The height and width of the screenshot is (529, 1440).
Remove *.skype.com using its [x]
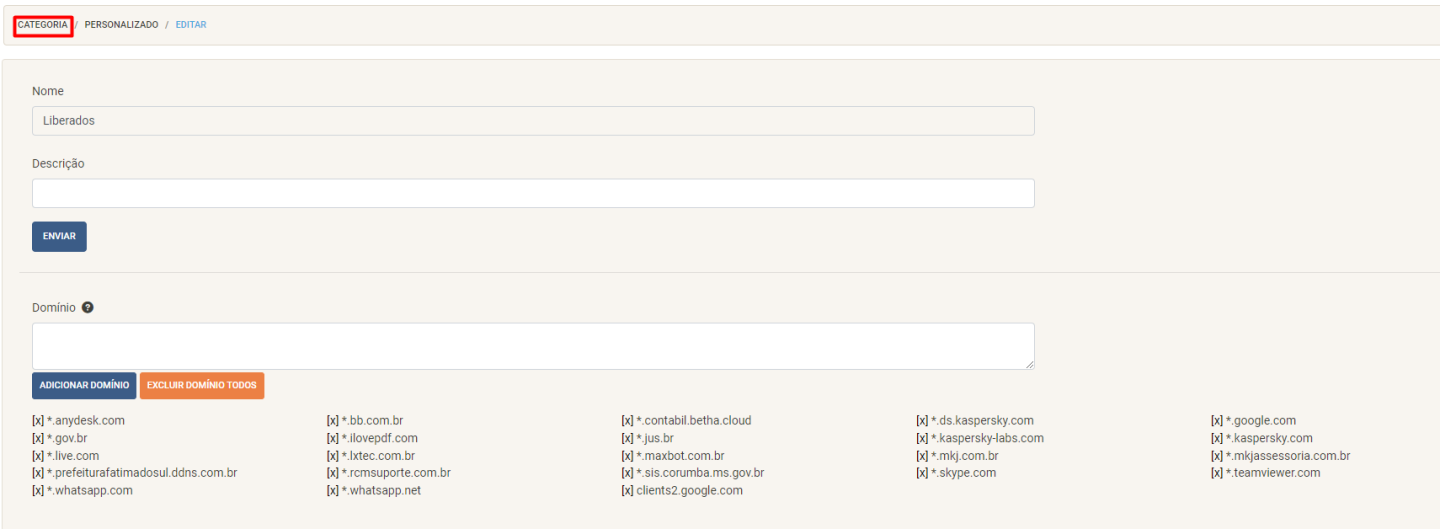click(x=922, y=473)
